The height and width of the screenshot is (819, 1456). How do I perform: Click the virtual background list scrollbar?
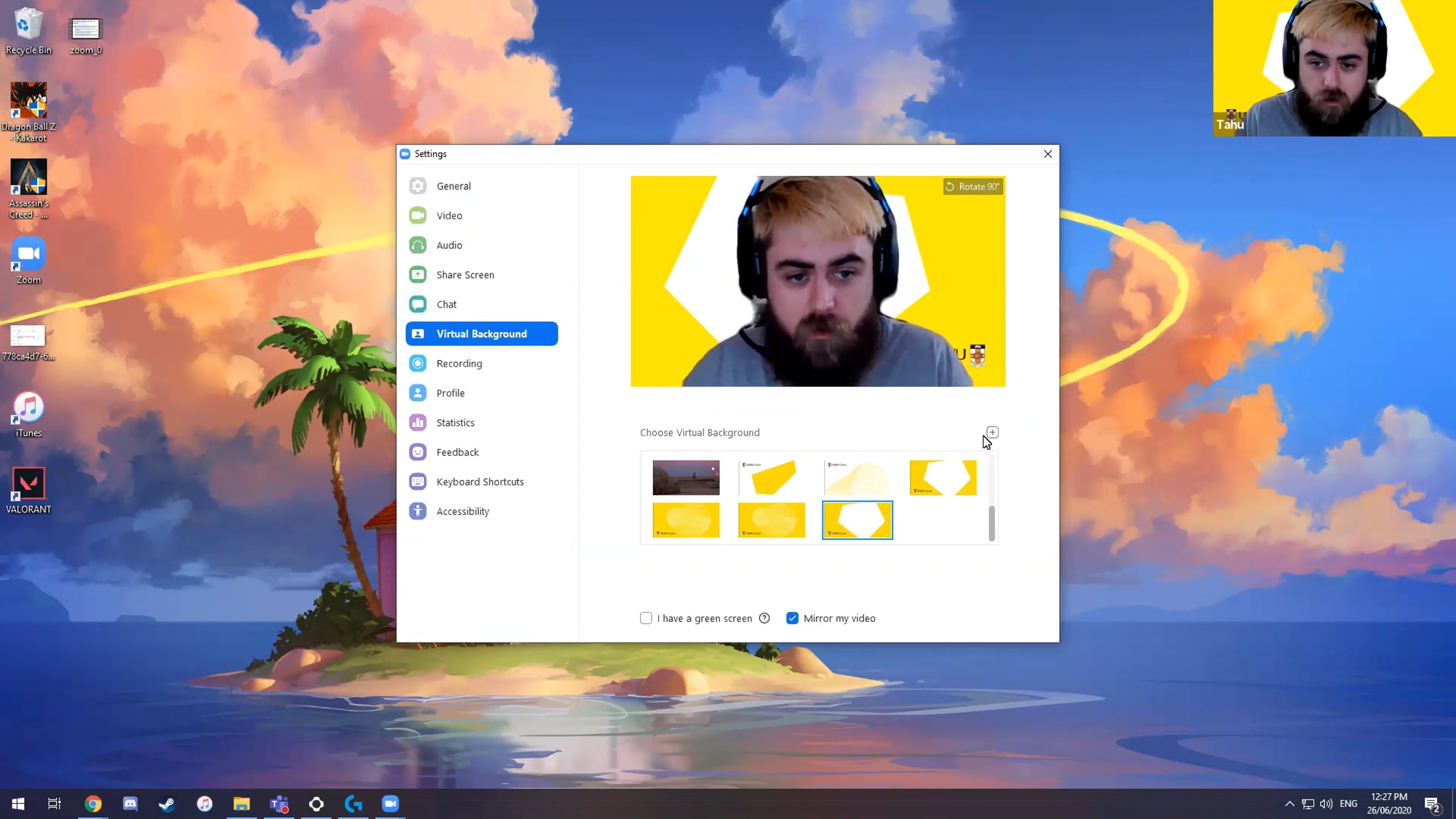coord(991,522)
